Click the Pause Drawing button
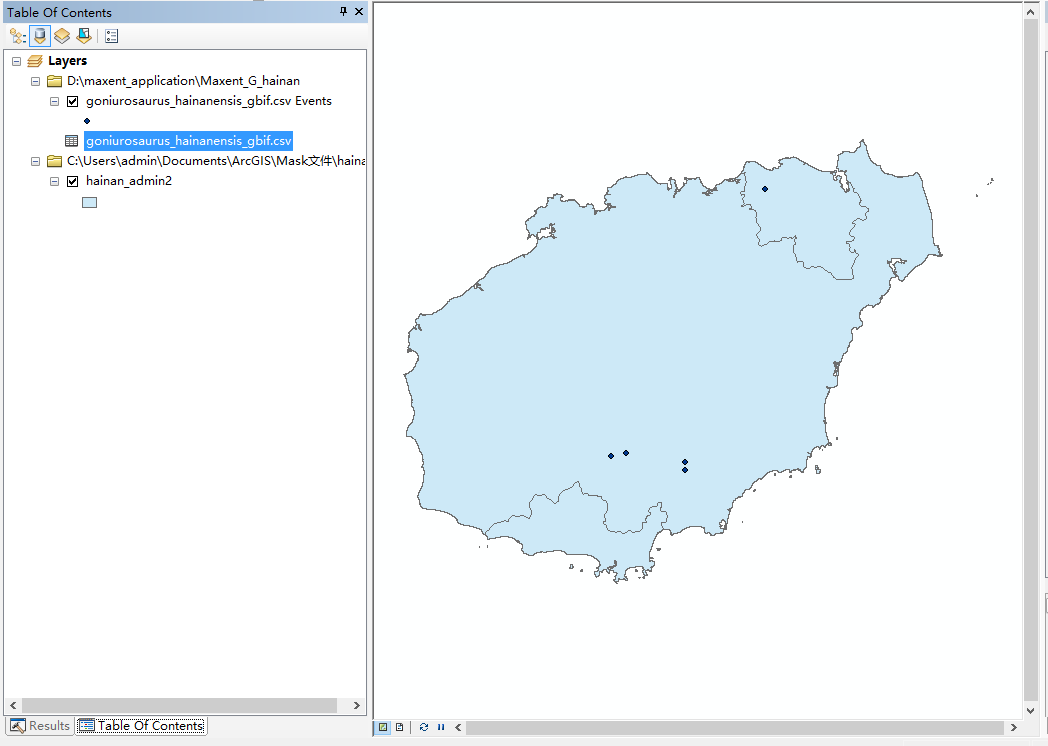The width and height of the screenshot is (1048, 746). point(441,727)
